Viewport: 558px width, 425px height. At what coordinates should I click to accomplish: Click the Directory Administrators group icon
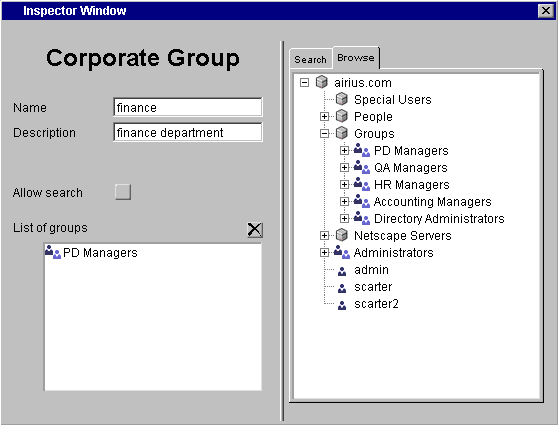(362, 219)
